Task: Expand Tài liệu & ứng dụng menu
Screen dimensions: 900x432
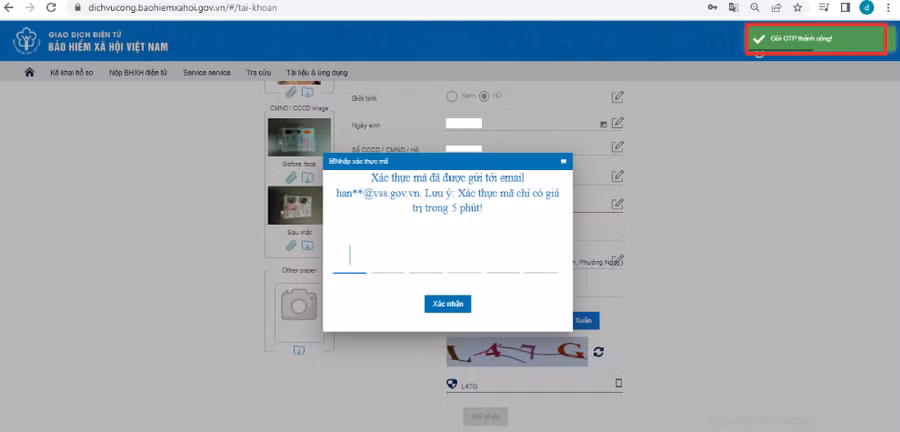Action: pyautogui.click(x=316, y=73)
